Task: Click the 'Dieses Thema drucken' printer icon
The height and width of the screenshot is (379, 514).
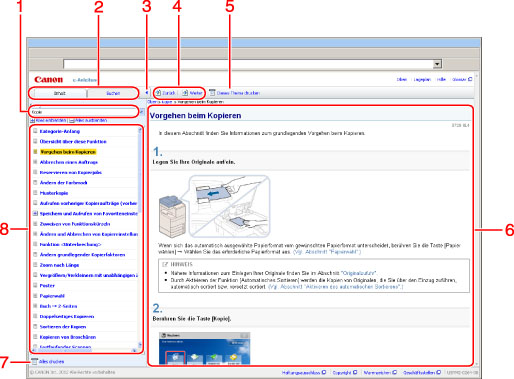Action: [212, 92]
